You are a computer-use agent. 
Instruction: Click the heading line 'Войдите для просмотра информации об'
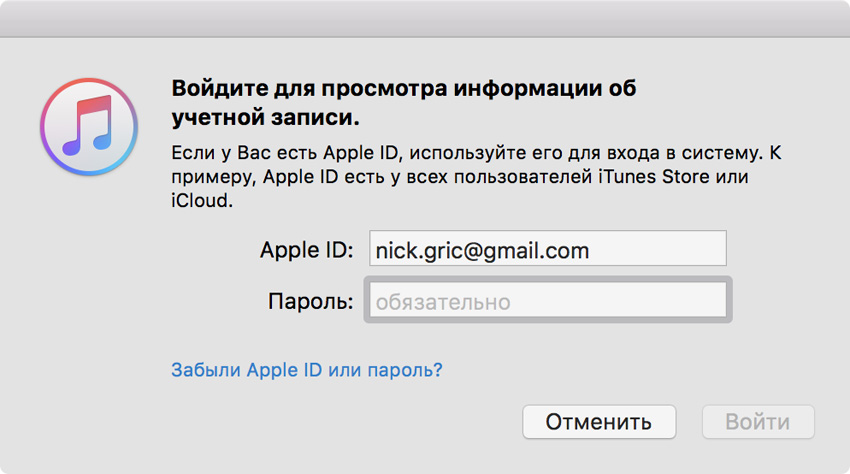[404, 87]
